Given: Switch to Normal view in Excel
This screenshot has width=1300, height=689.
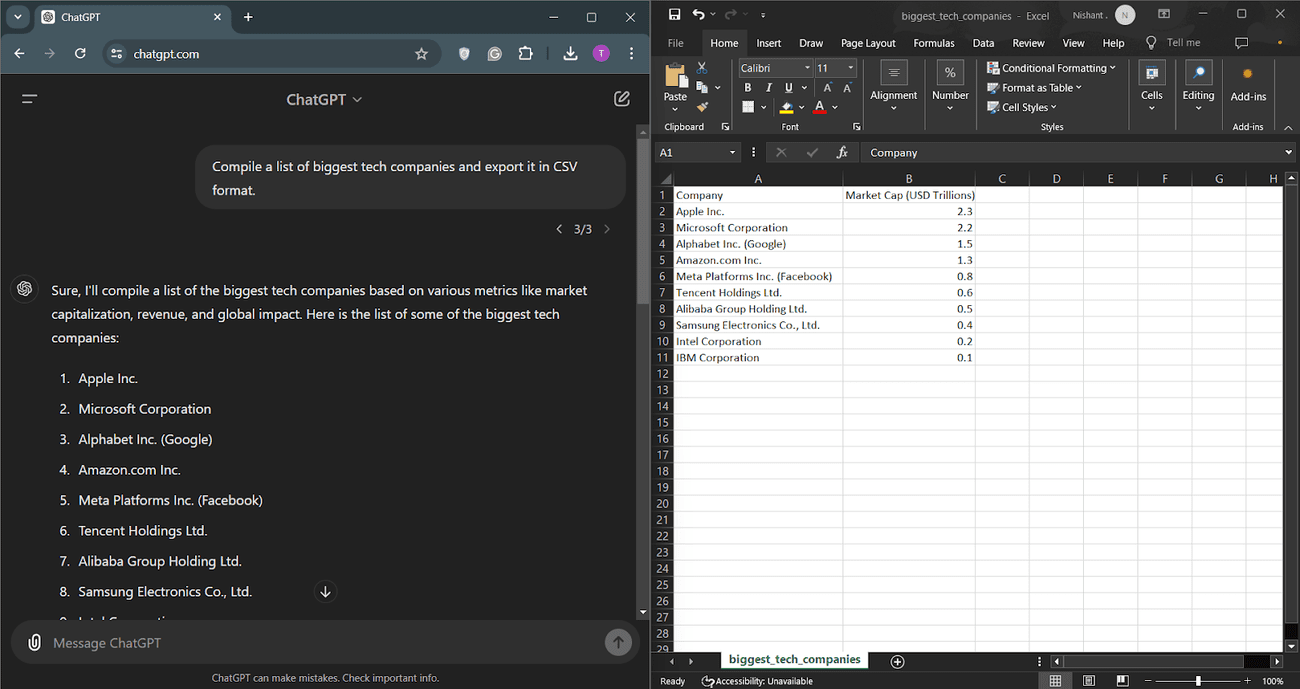Looking at the screenshot, I should point(1055,681).
